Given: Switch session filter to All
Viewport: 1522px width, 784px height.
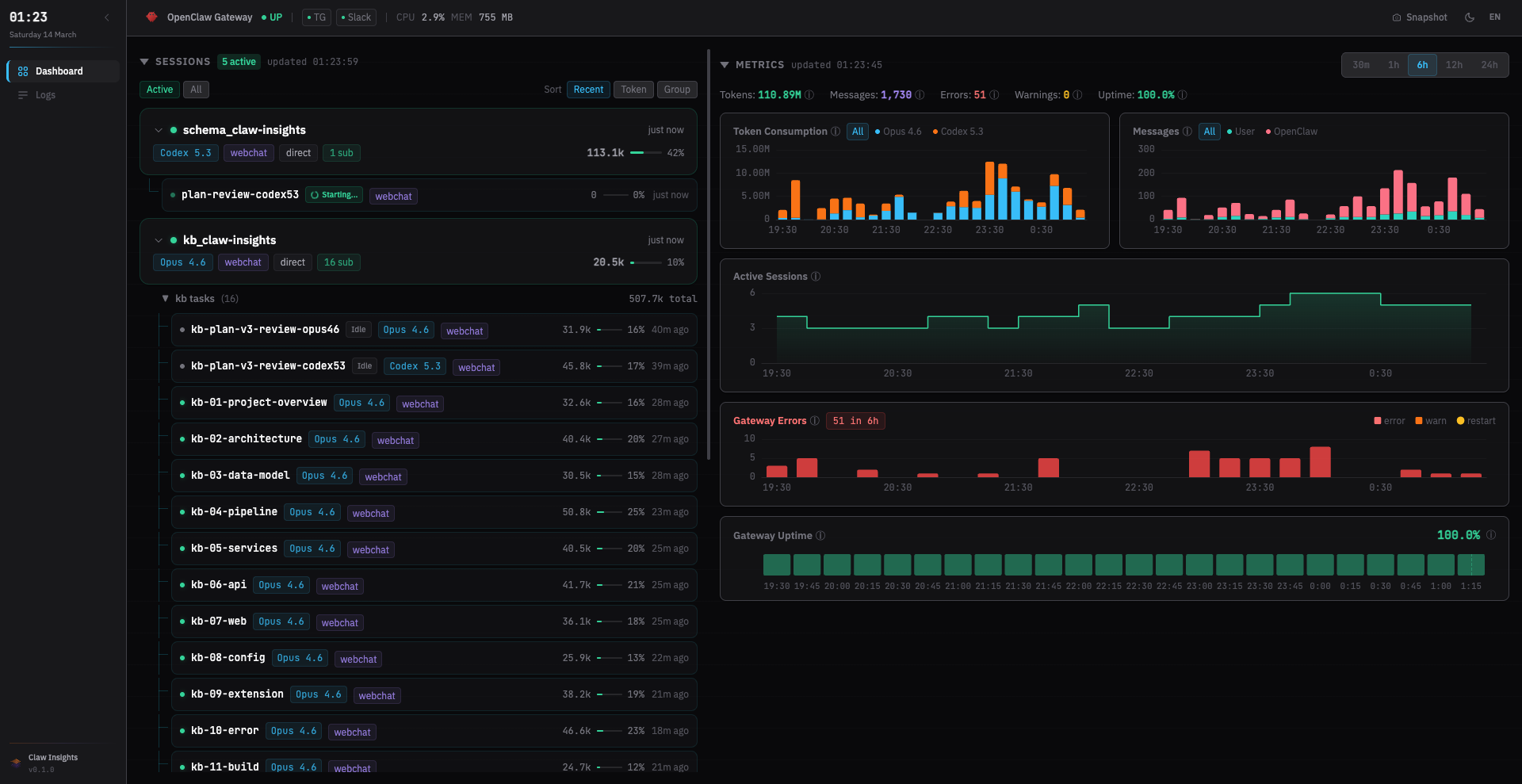Looking at the screenshot, I should coord(195,90).
